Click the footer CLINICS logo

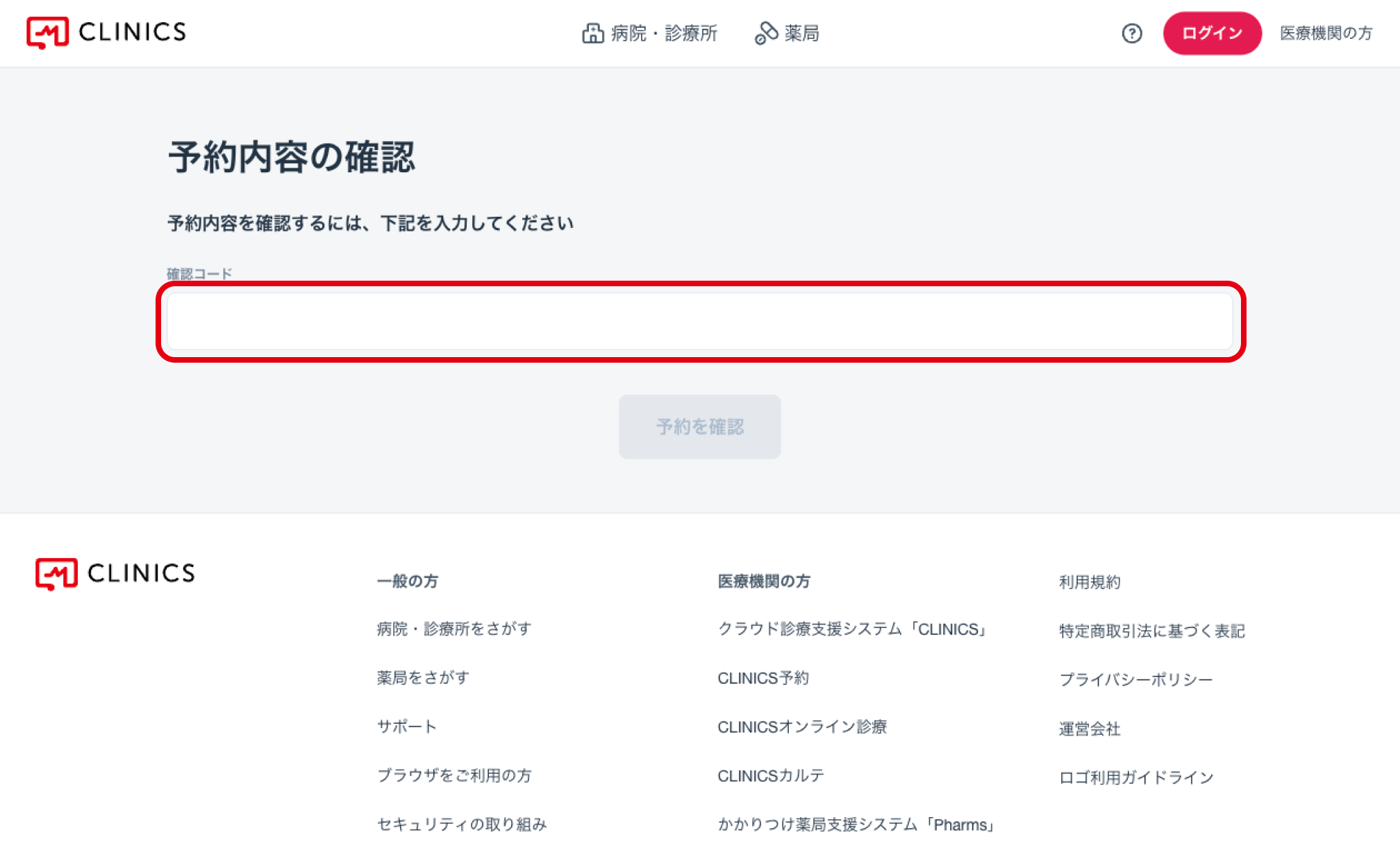point(115,574)
